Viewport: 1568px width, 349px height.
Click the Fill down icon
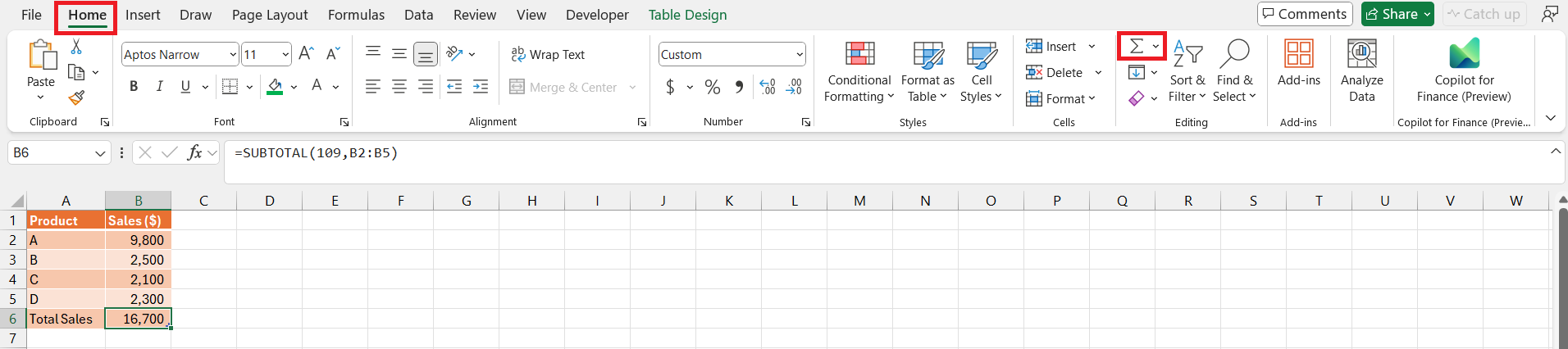click(1137, 72)
